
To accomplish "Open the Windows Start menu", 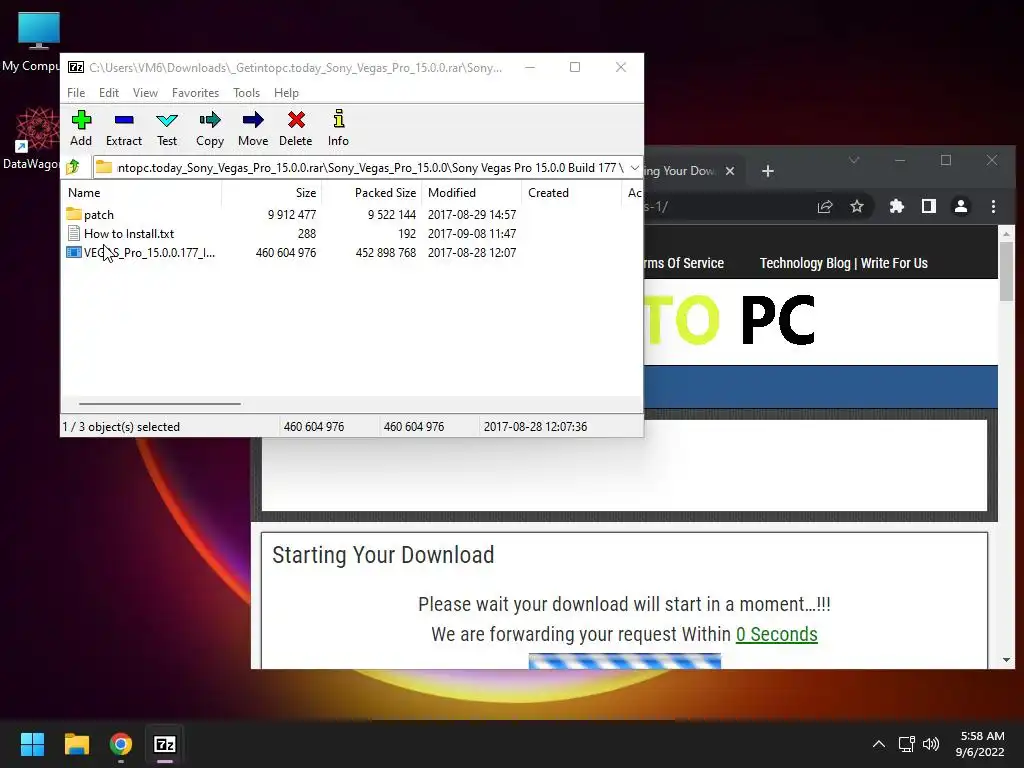I will [32, 744].
